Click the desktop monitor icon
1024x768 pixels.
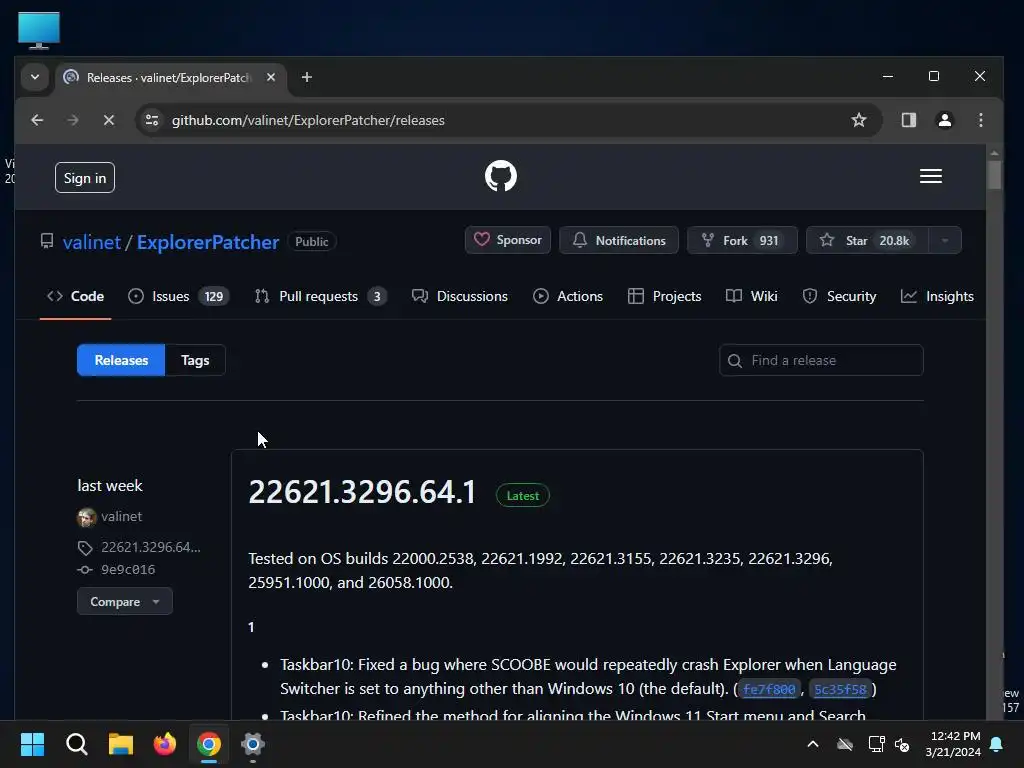click(x=39, y=30)
